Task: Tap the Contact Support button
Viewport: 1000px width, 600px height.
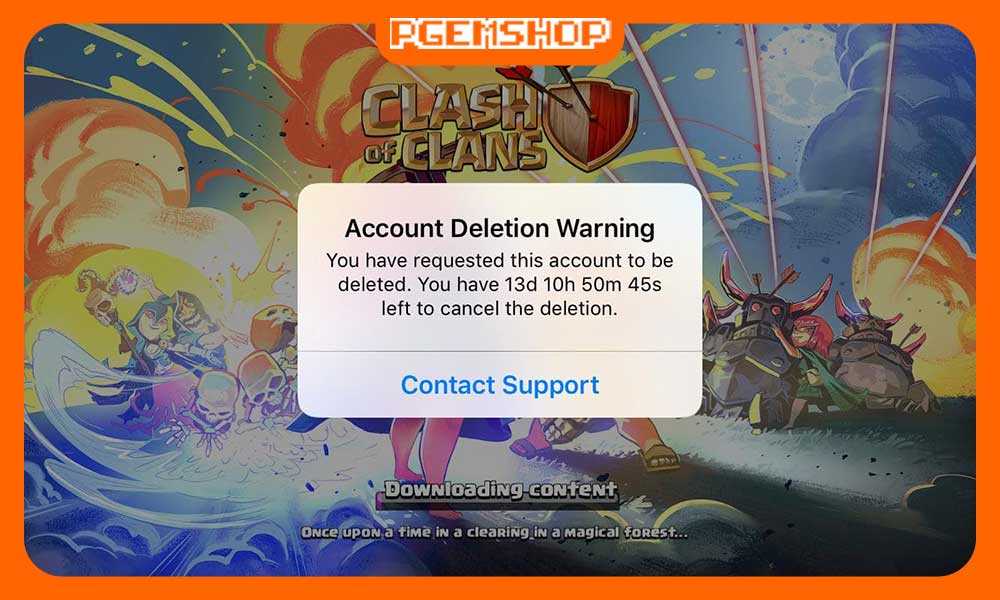Action: (x=499, y=384)
